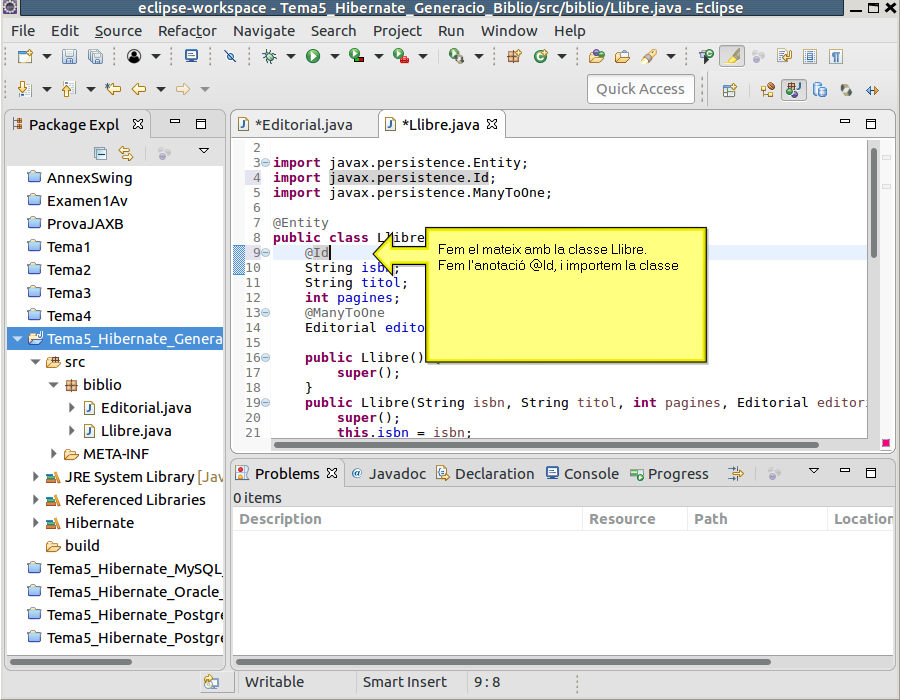Click the Debug bug icon
The width and height of the screenshot is (900, 700).
(x=269, y=57)
